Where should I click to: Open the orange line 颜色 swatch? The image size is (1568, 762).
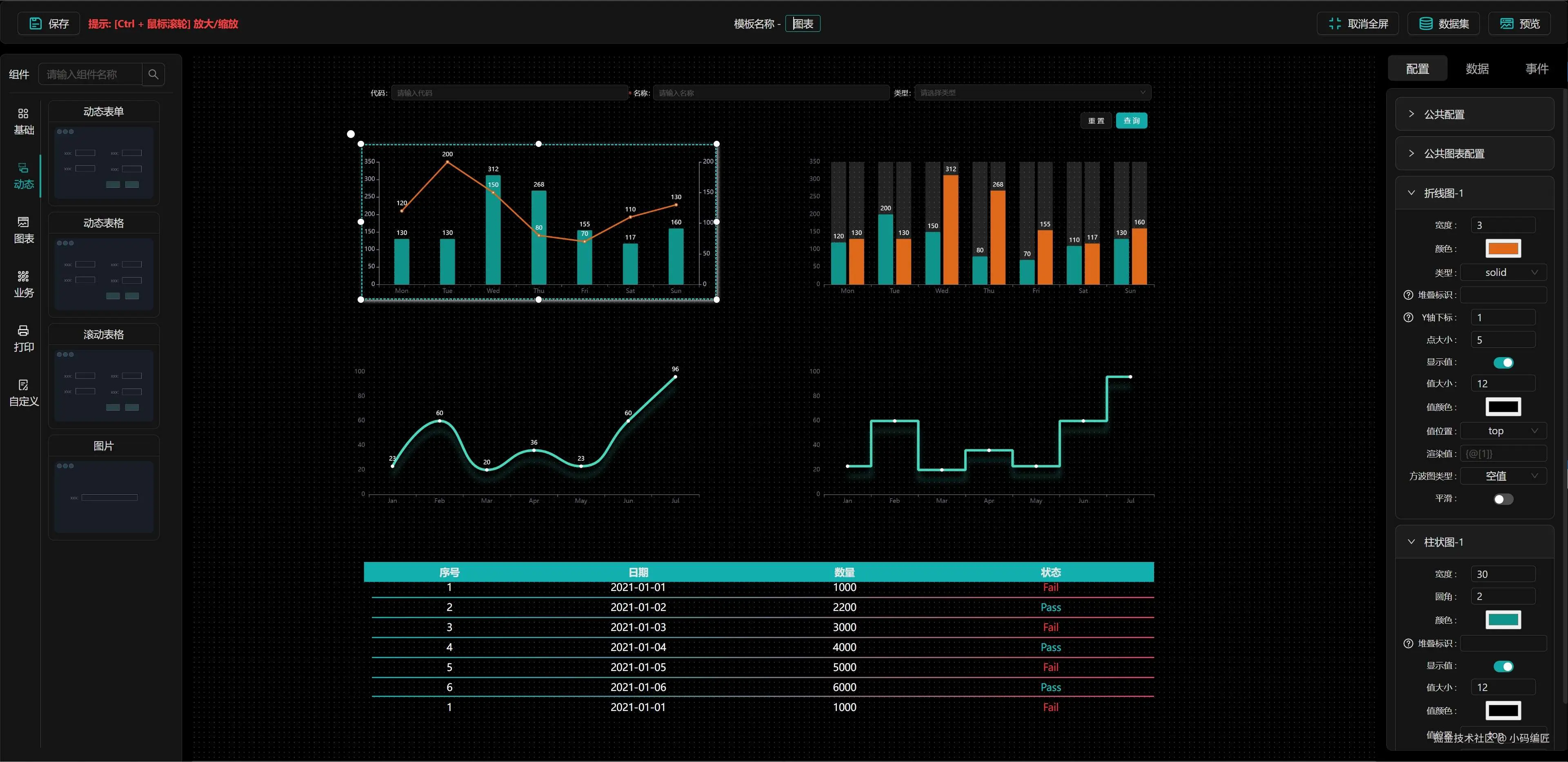[x=1503, y=248]
